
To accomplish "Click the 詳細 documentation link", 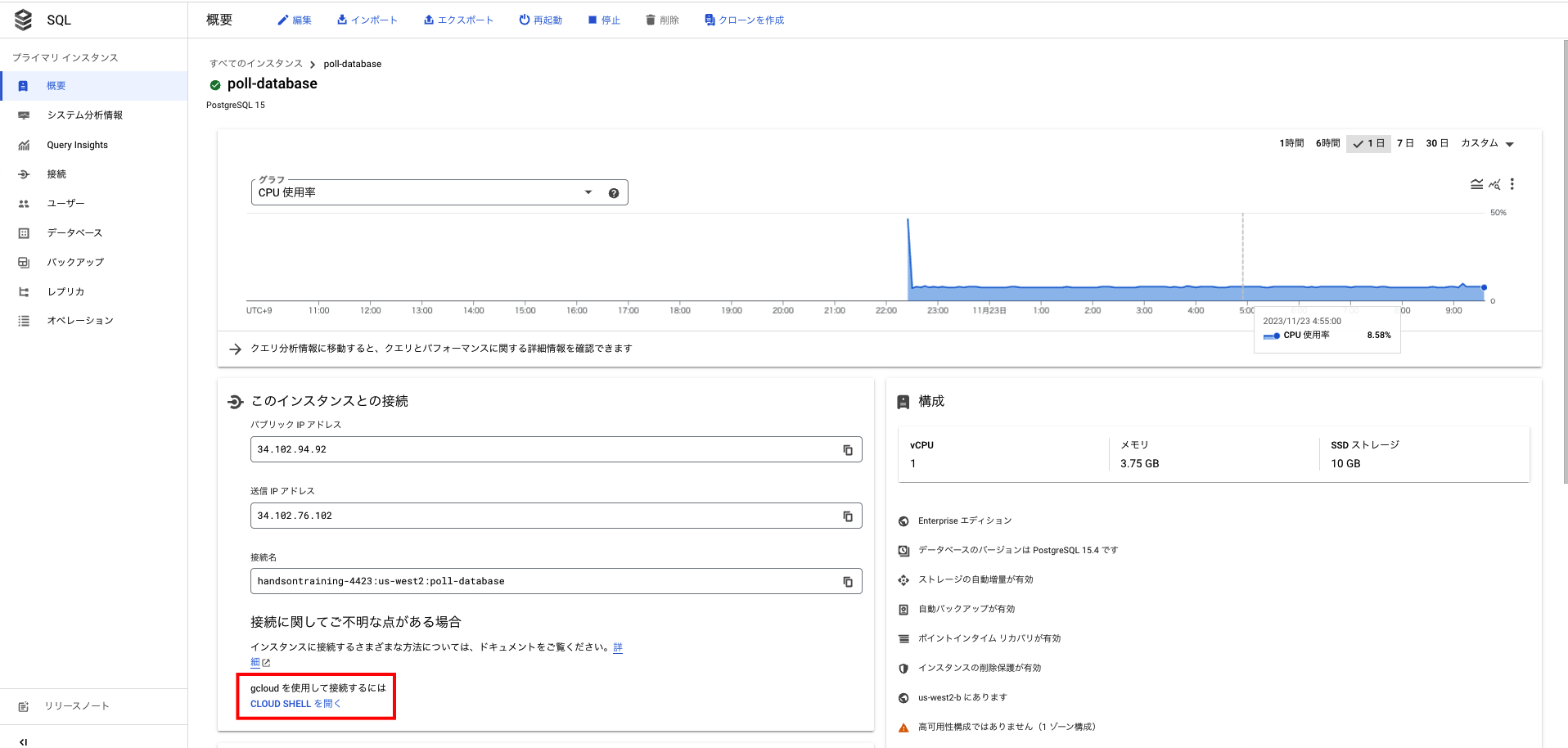I will pyautogui.click(x=618, y=647).
